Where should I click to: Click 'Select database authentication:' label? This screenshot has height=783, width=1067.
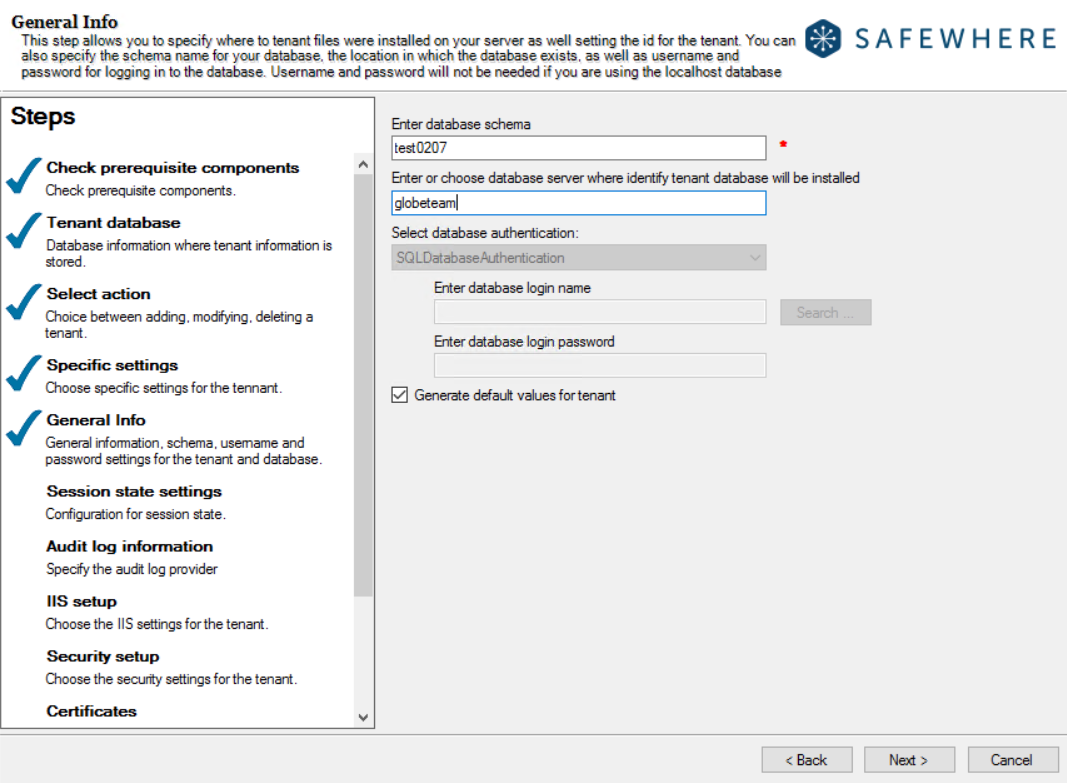pyautogui.click(x=485, y=233)
